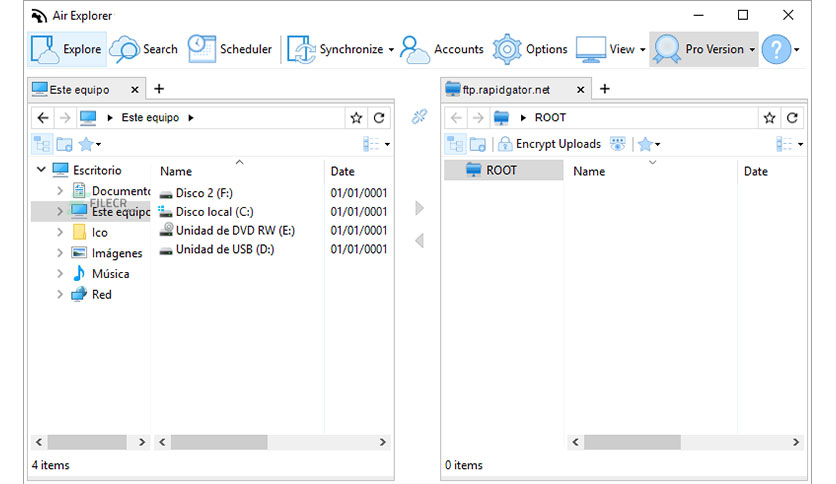
Task: Toggle Encrypt Uploads
Action: tap(549, 144)
